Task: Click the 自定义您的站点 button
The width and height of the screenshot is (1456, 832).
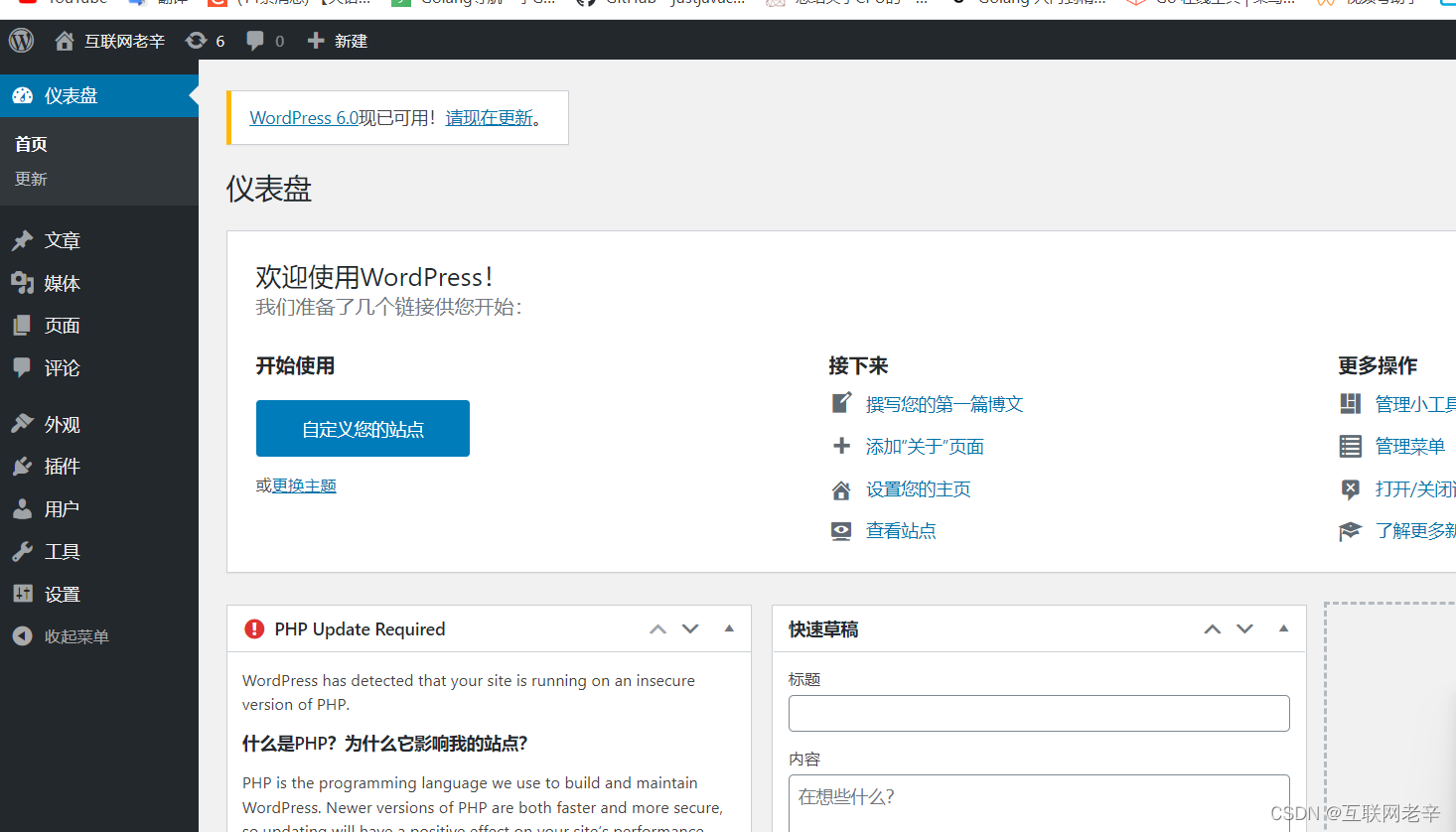Action: click(363, 428)
